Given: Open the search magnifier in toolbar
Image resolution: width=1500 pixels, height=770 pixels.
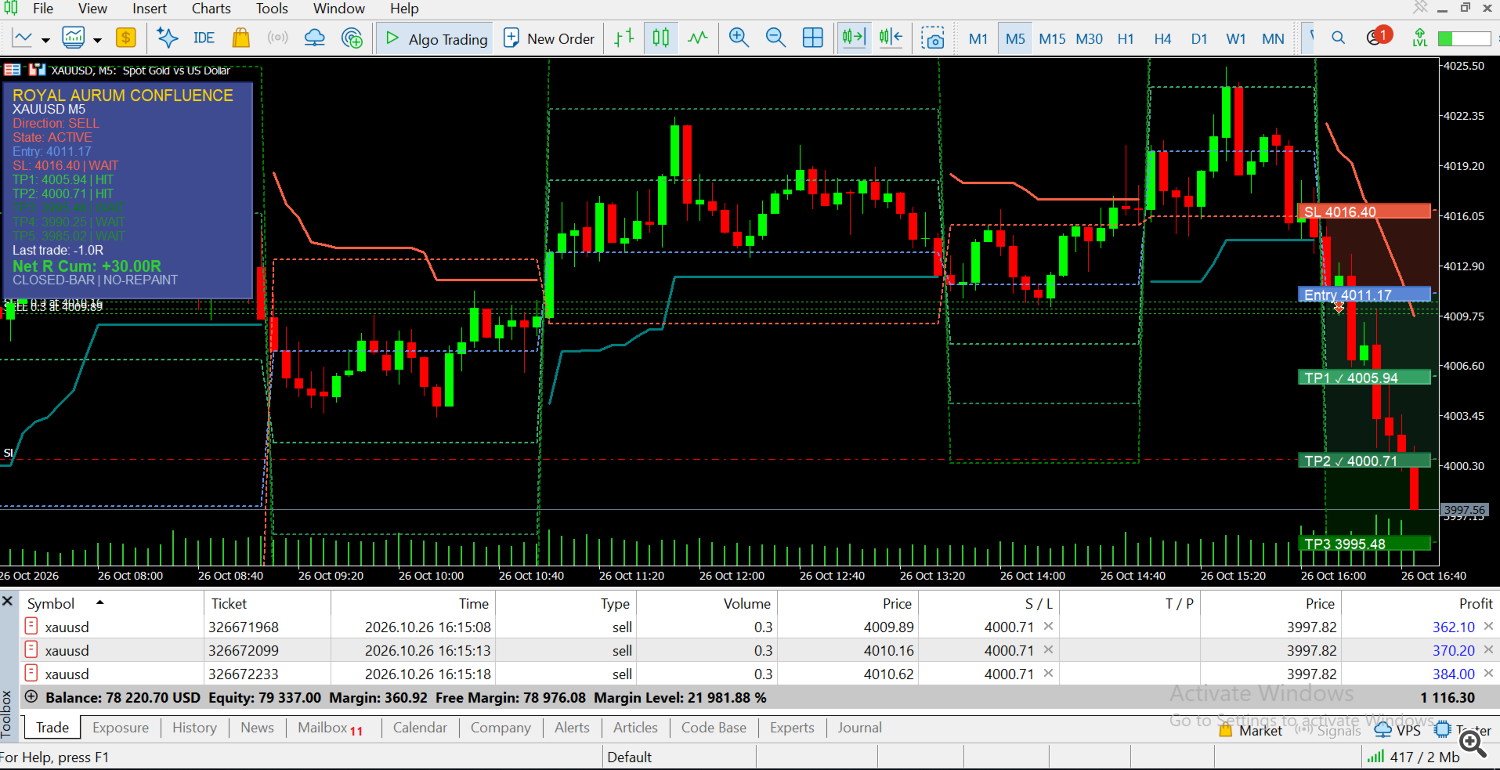Looking at the screenshot, I should [x=1338, y=38].
